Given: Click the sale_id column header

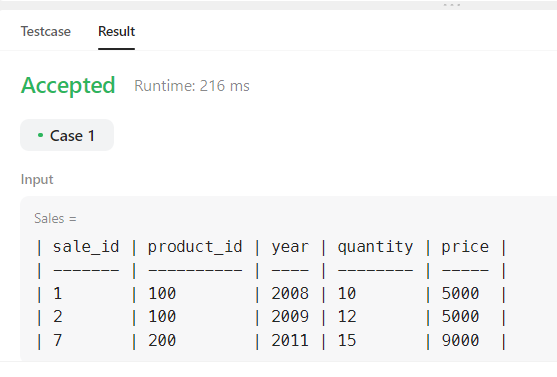Looking at the screenshot, I should pyautogui.click(x=86, y=247).
